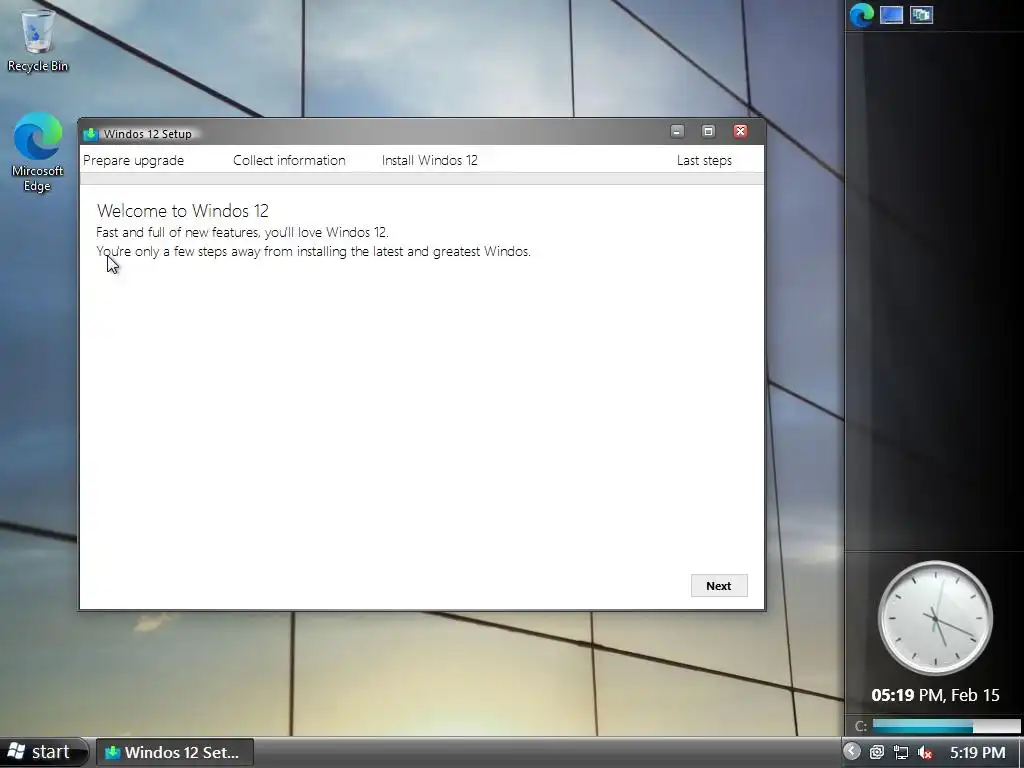Click the Windos 12 Setup title bar icon
This screenshot has width=1024, height=768.
(91, 134)
